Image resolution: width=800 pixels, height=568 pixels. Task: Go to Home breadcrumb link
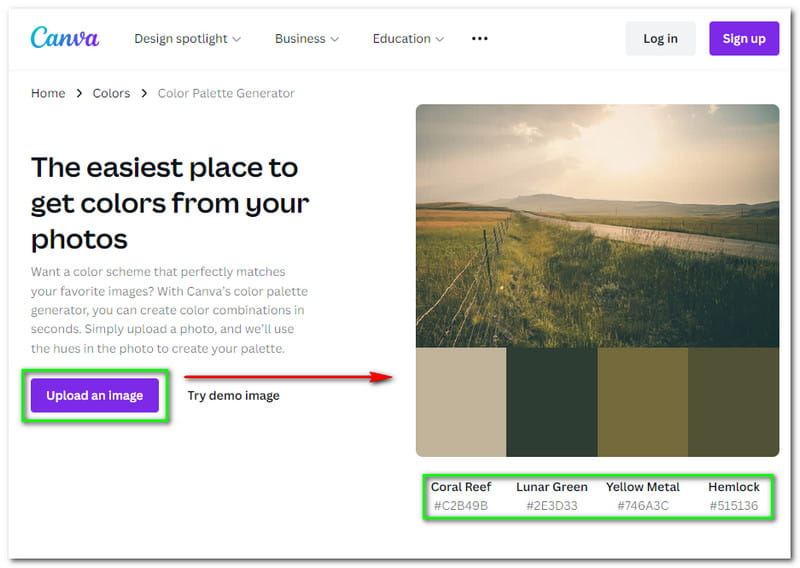pyautogui.click(x=48, y=93)
